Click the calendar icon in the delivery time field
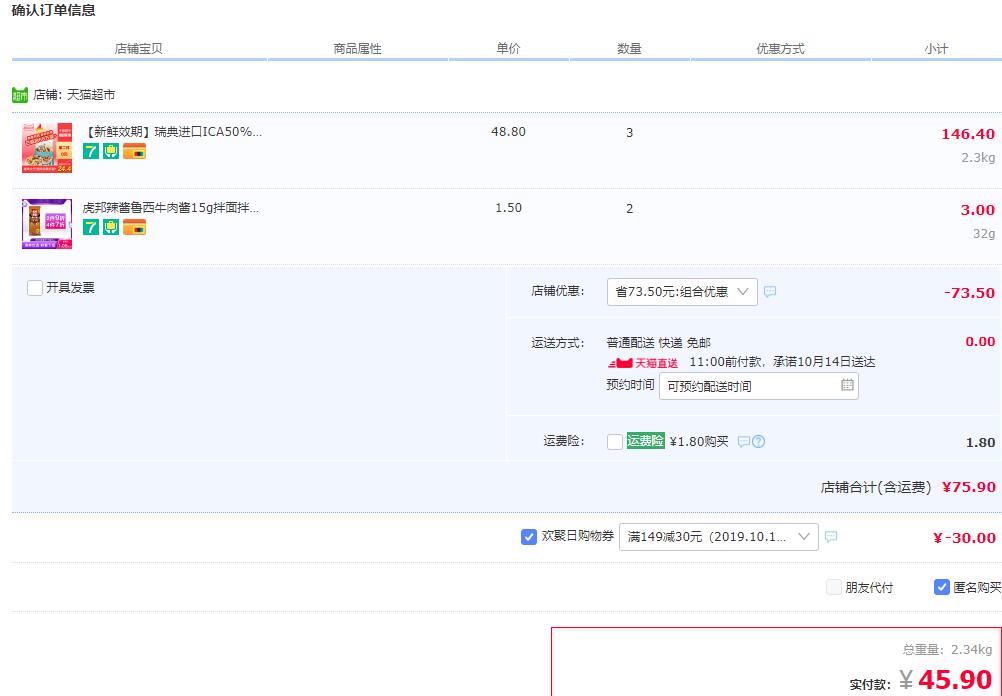 (847, 385)
